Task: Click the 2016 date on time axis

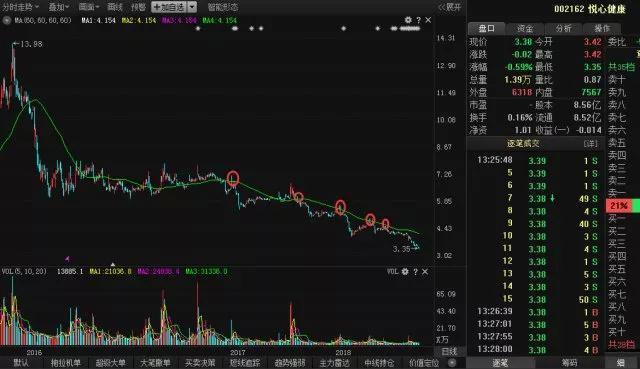Action: point(34,352)
